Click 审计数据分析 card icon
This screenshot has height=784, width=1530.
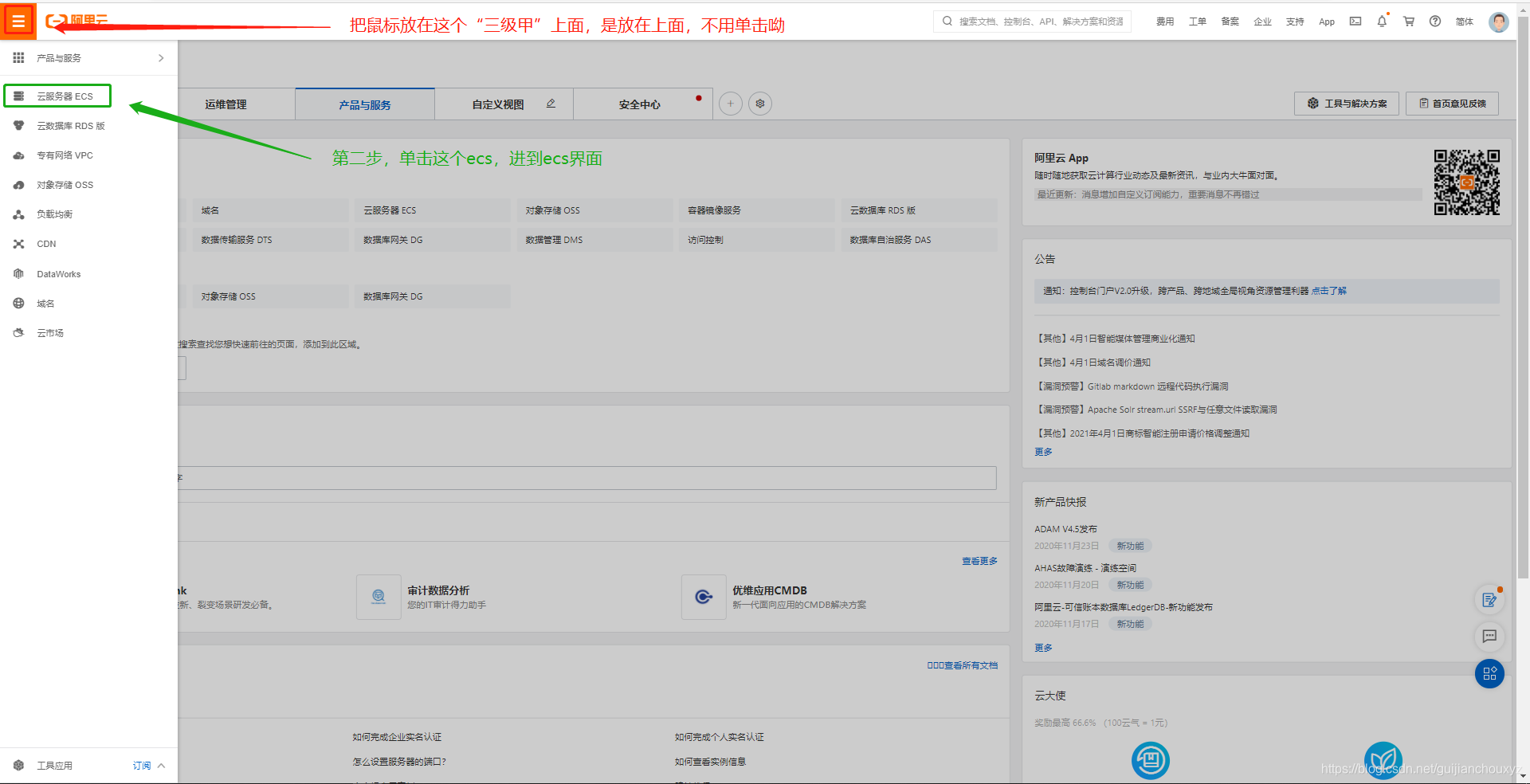coord(379,597)
